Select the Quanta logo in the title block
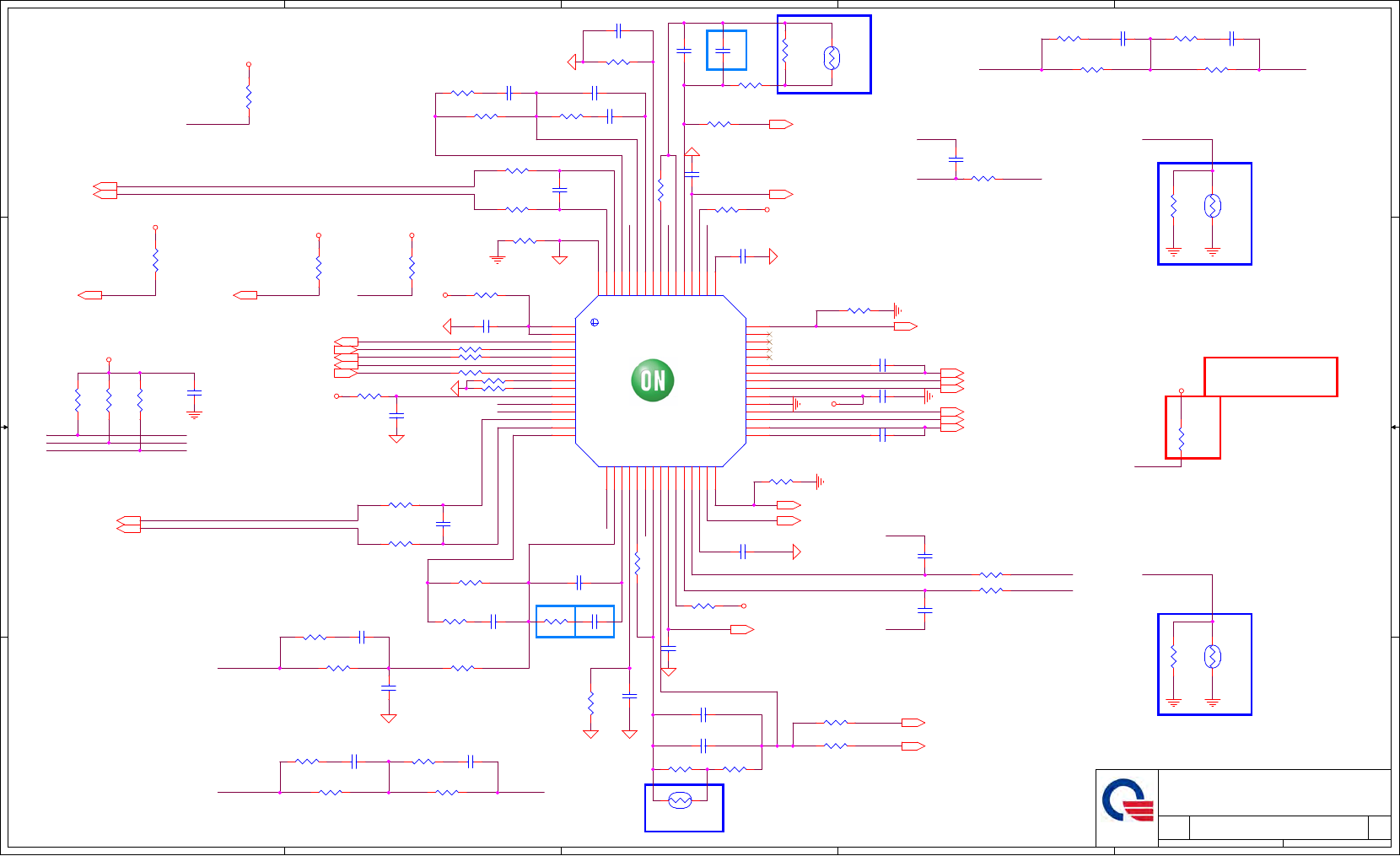Screen dimensions: 1400x856 1128,800
